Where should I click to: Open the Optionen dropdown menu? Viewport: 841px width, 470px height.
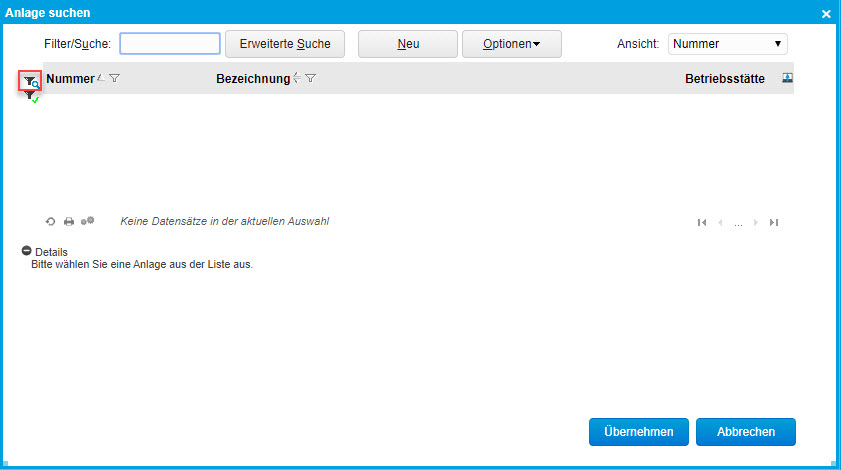[512, 44]
